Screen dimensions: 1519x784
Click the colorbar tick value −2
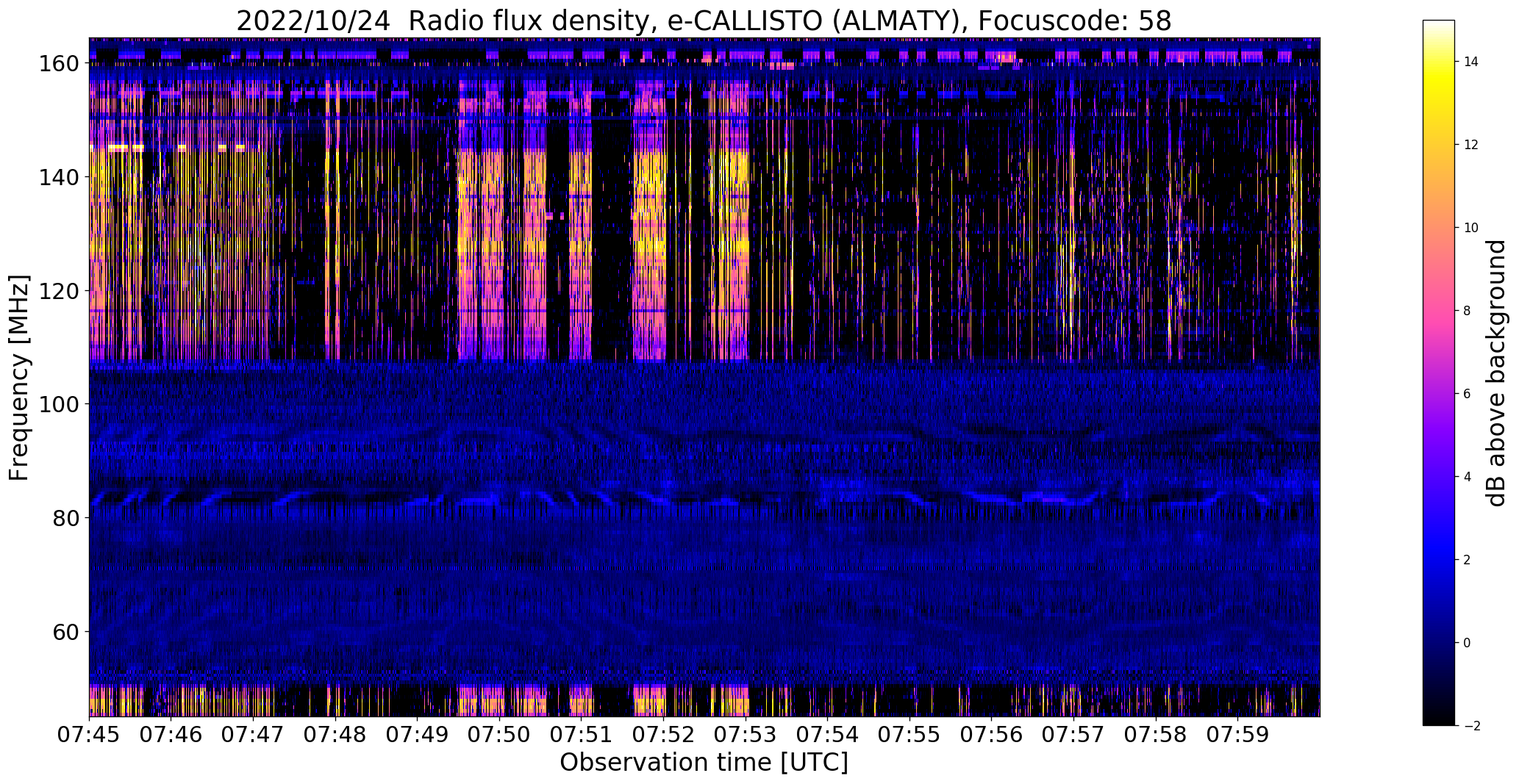pyautogui.click(x=1471, y=726)
